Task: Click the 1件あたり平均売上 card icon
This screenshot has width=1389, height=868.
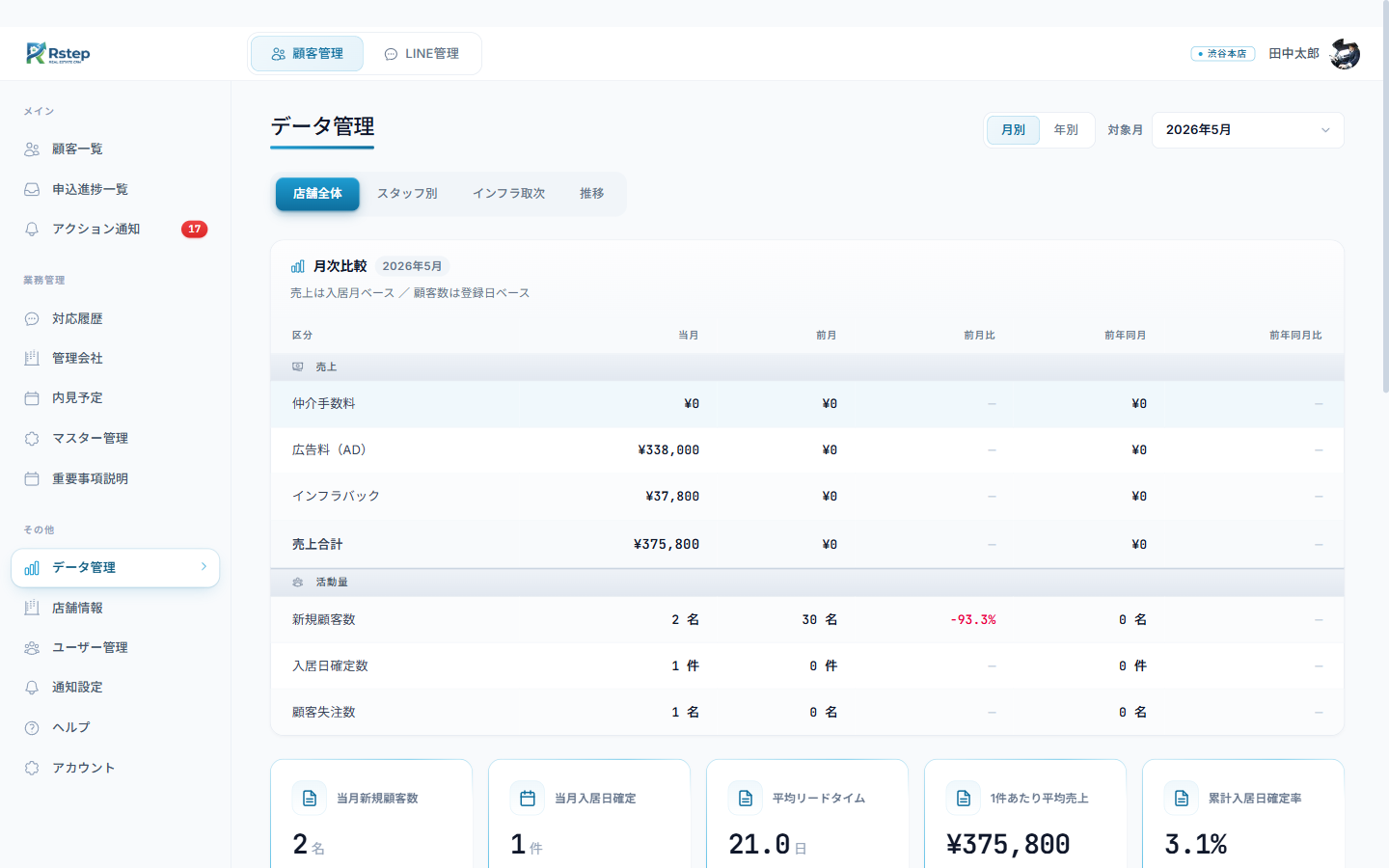Action: pos(964,799)
